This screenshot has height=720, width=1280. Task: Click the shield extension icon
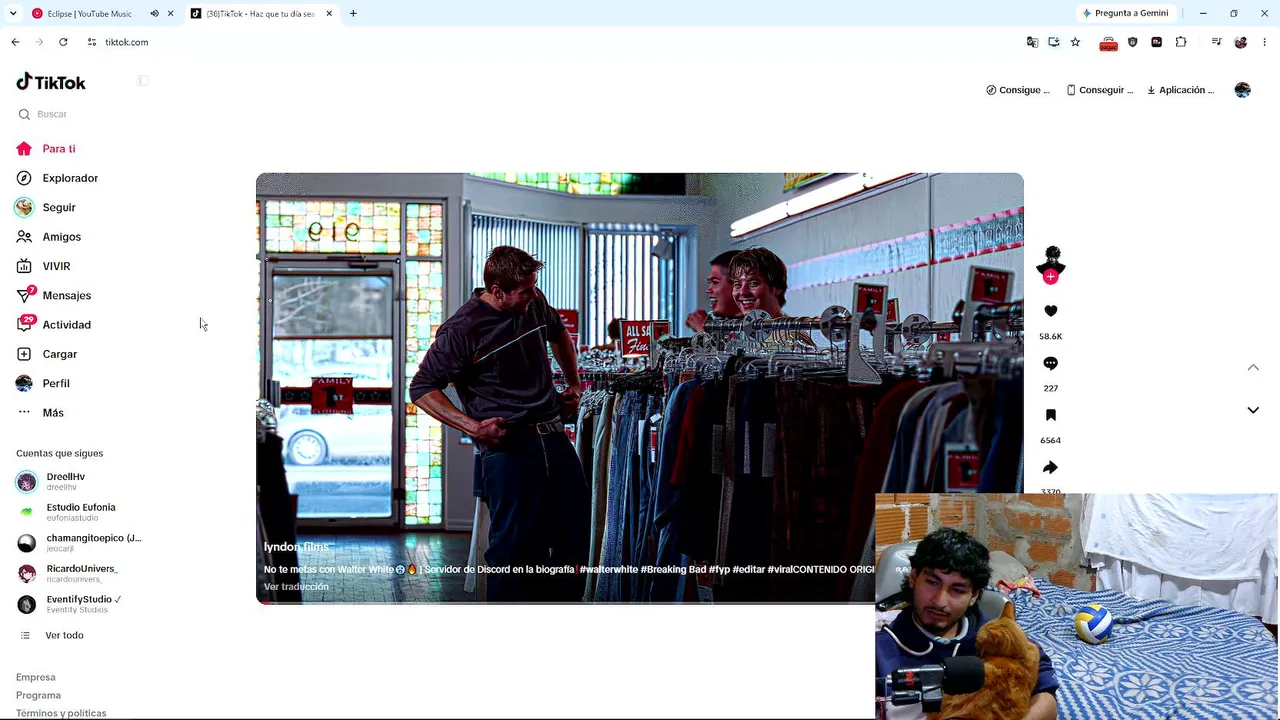point(1132,42)
